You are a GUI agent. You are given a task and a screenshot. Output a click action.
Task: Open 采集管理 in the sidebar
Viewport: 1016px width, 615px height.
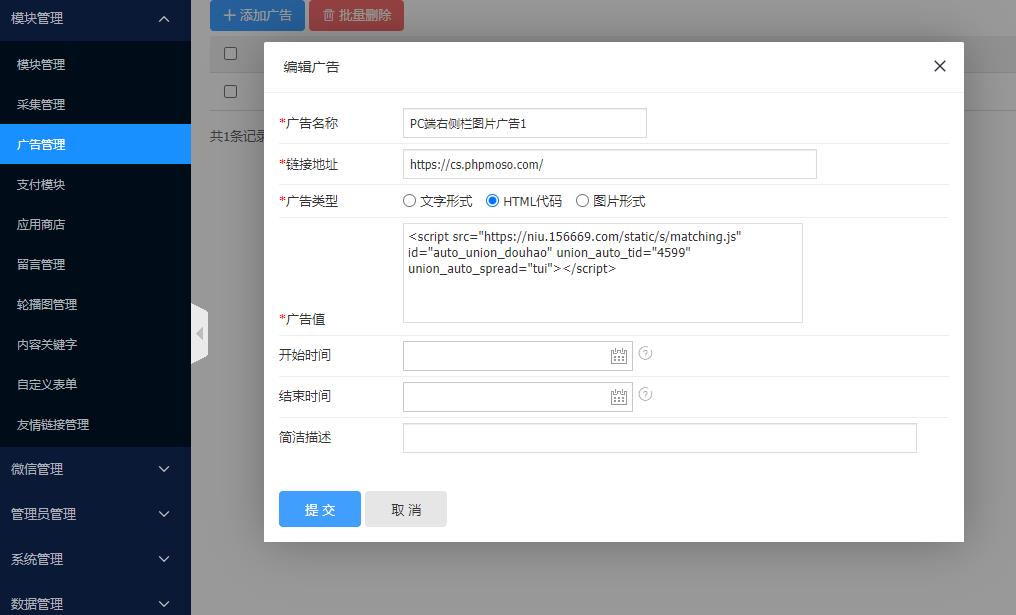(x=41, y=105)
